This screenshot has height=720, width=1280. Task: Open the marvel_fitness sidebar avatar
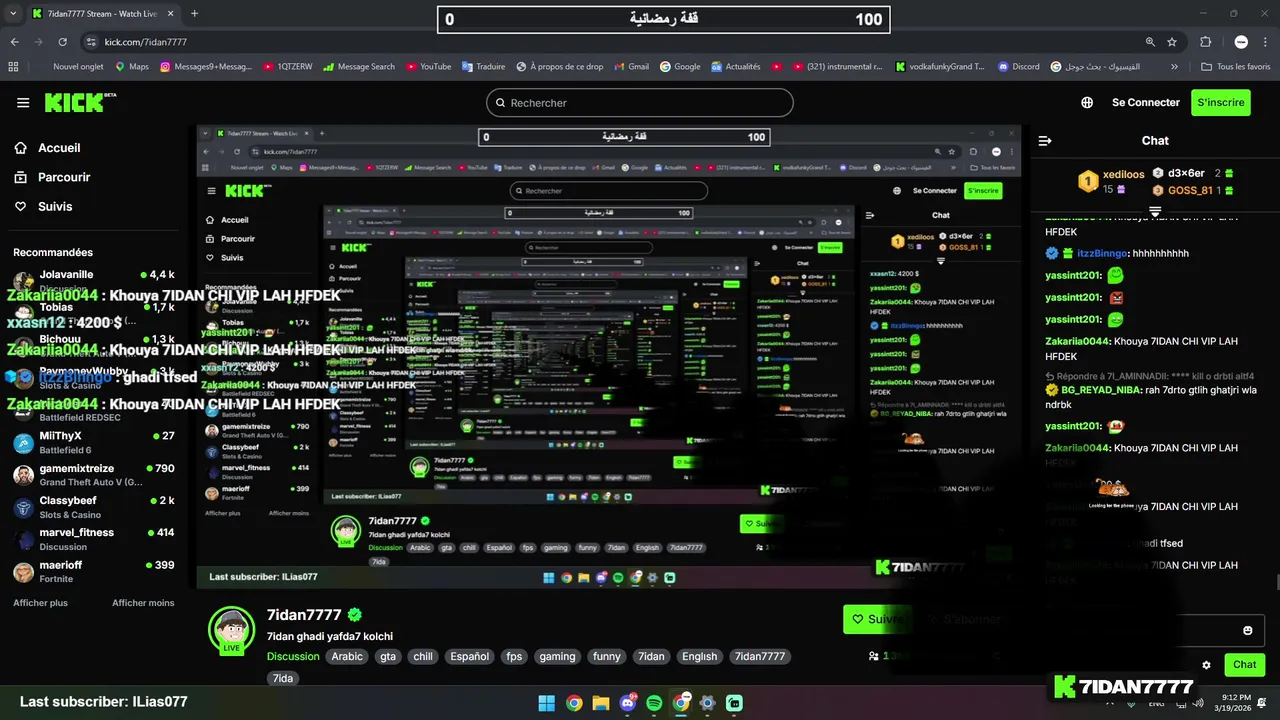point(23,539)
